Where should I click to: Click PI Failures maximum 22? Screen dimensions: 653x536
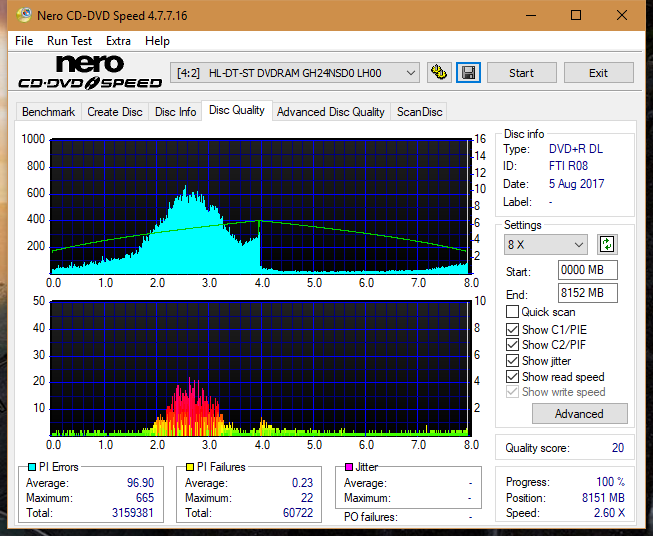click(x=307, y=498)
